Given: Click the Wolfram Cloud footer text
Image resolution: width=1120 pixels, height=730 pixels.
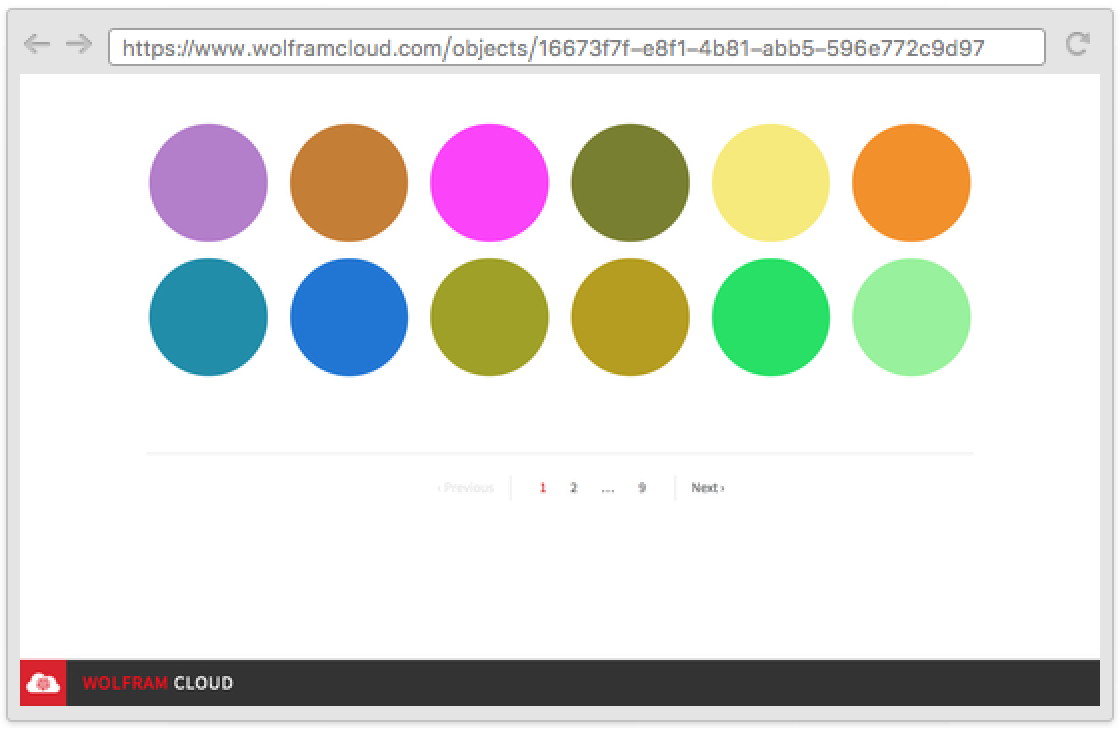Looking at the screenshot, I should click(x=158, y=683).
